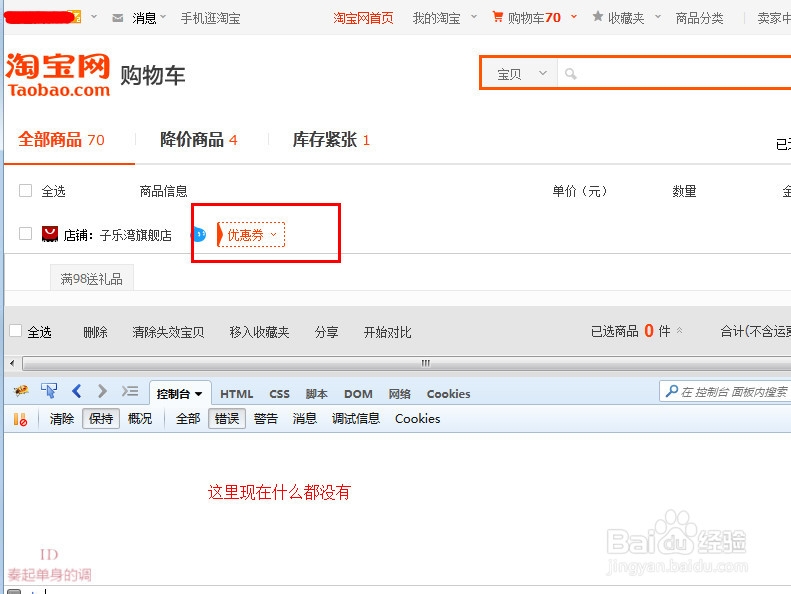The width and height of the screenshot is (791, 594).
Task: Go back with Firebug's left arrow
Action: click(x=77, y=391)
